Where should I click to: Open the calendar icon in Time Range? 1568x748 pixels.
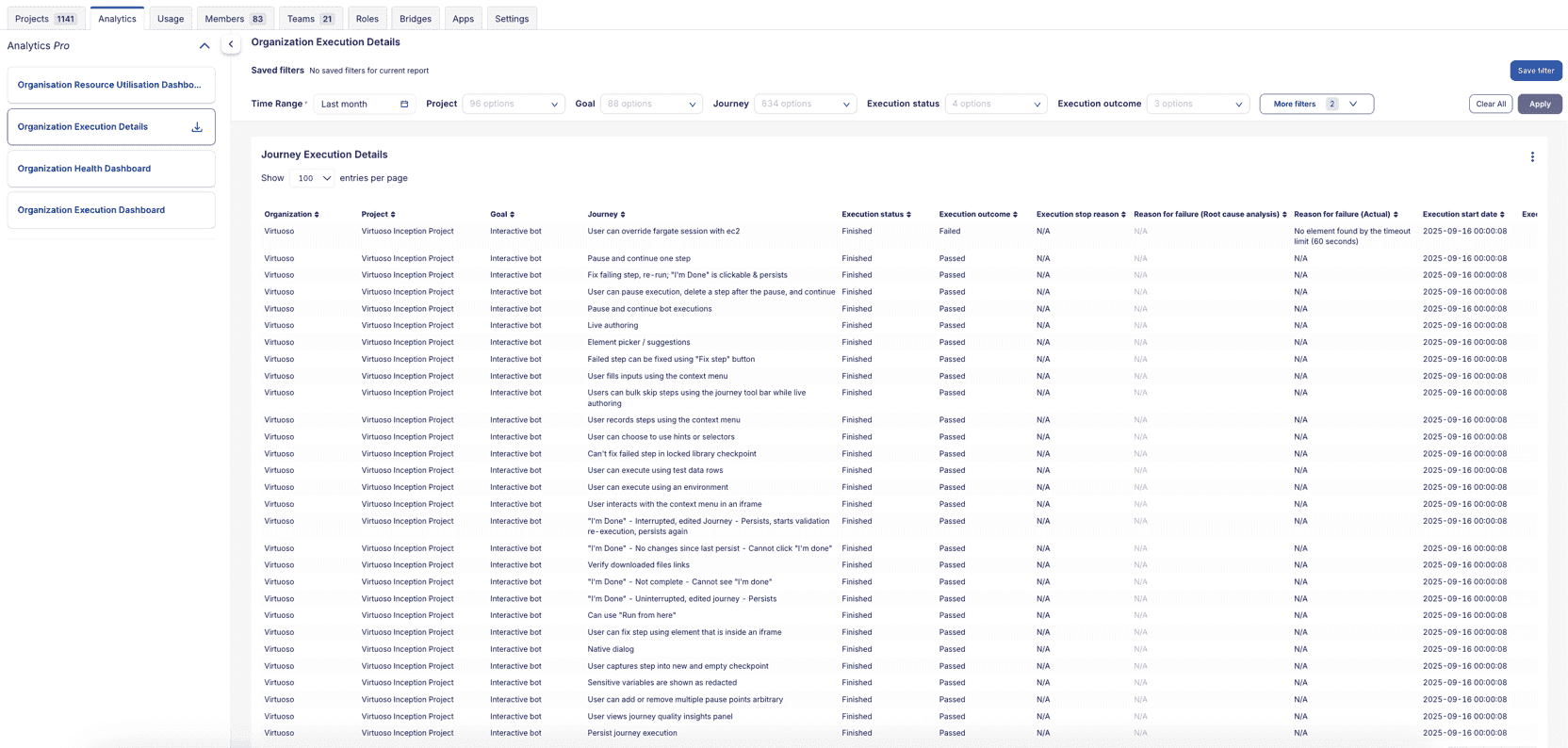(x=404, y=104)
